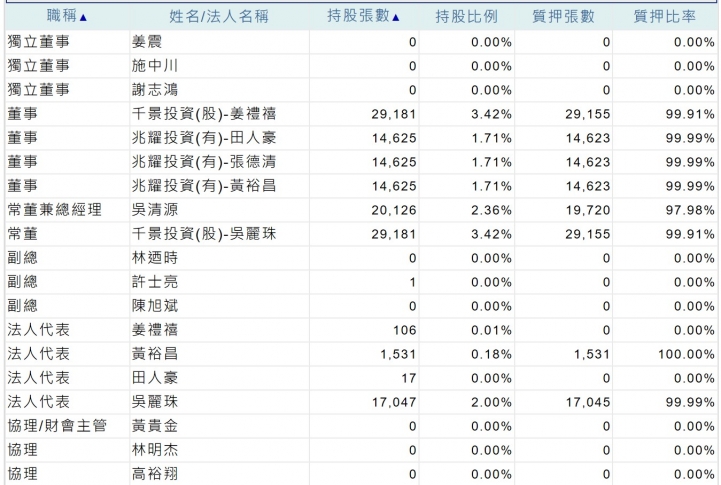Viewport: 721px width, 485px height.
Task: Sort by 持股張數 column header
Action: [363, 17]
